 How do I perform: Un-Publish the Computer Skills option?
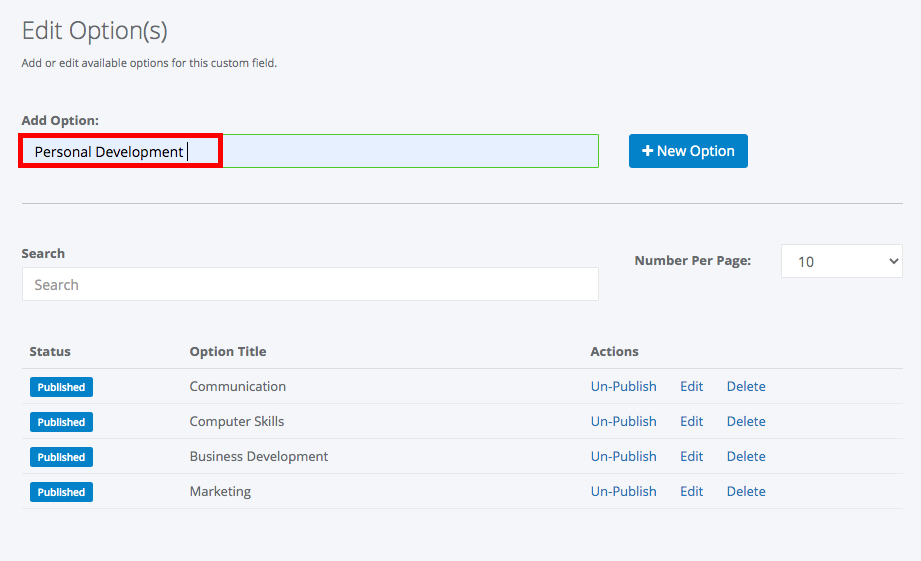[623, 421]
